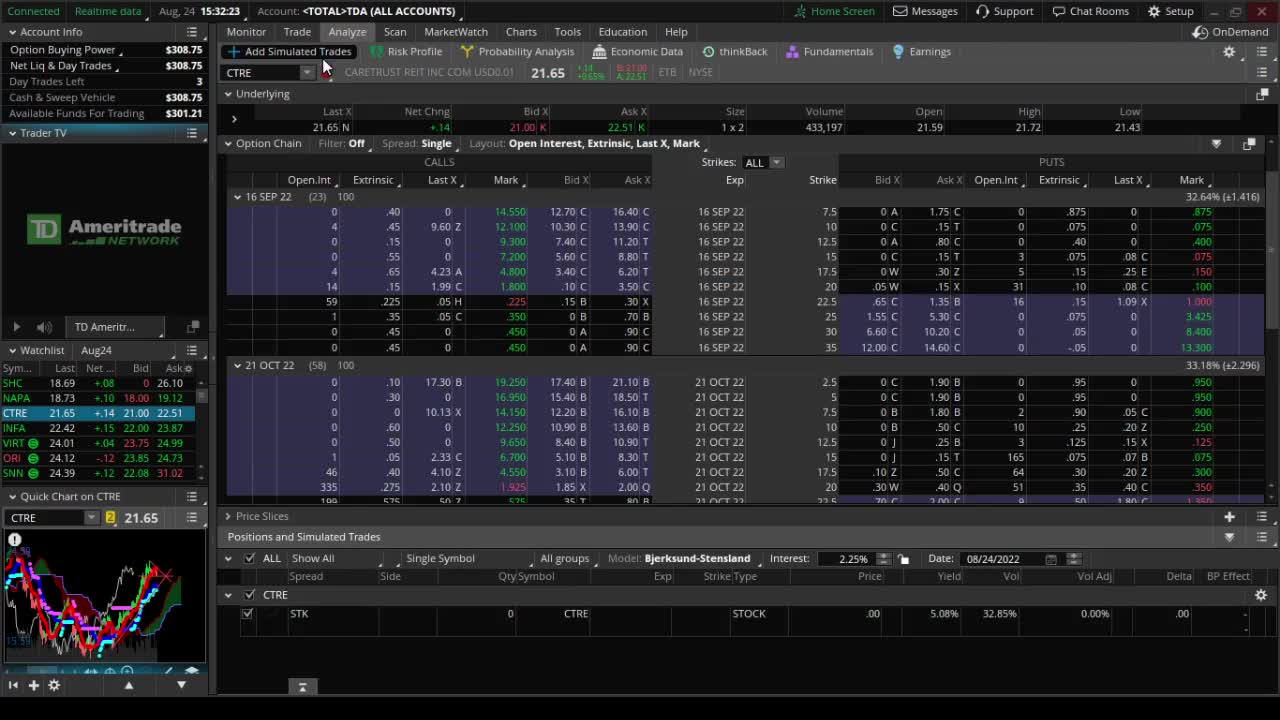Select NAPA in the watchlist

100,398
